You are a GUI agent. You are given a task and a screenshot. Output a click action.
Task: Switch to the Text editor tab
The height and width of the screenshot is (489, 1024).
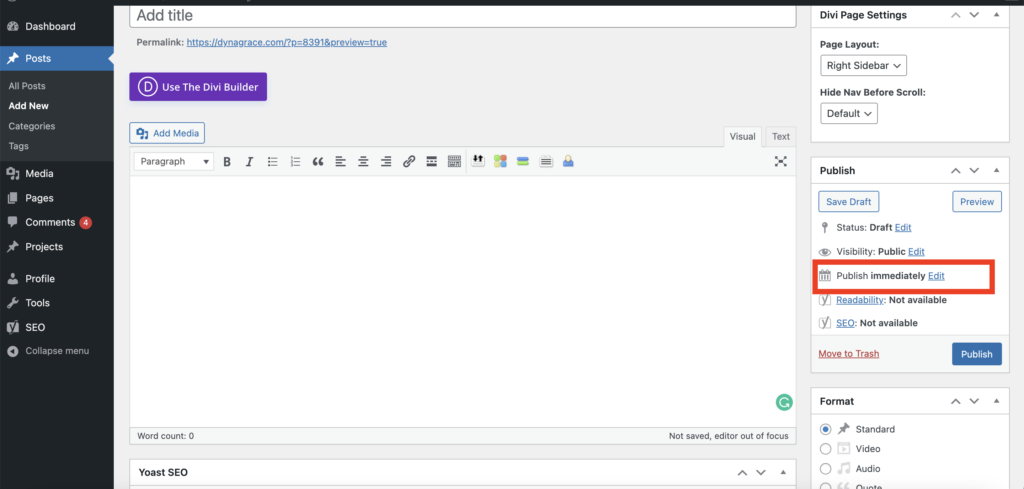pos(780,137)
